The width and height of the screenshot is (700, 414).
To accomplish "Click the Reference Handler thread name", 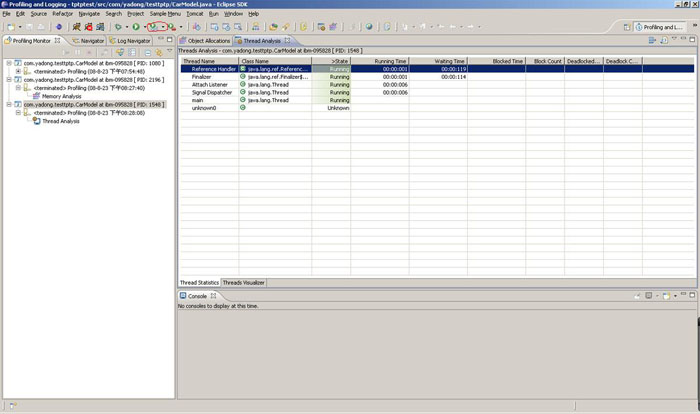I will pos(213,69).
